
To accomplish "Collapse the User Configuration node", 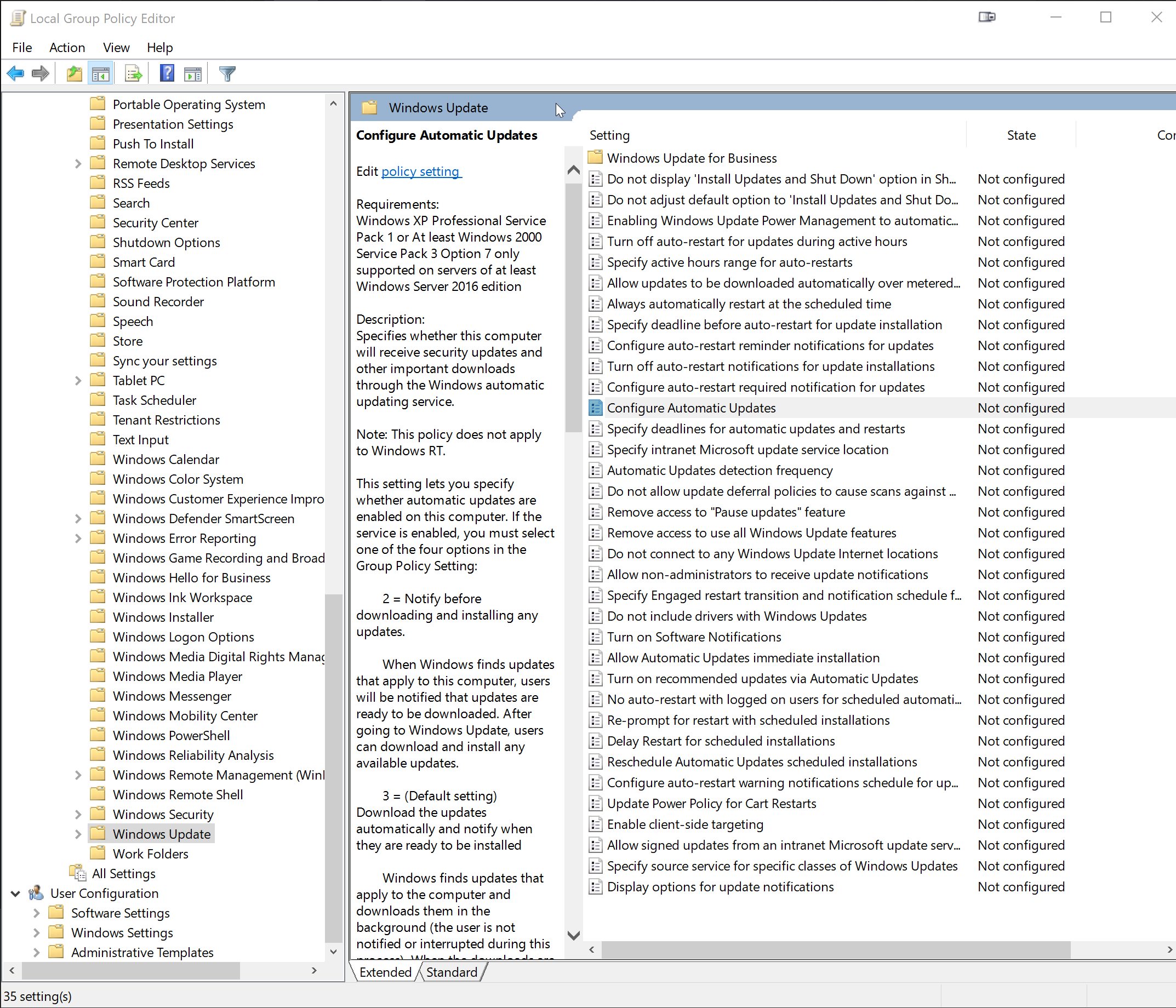I will (15, 893).
